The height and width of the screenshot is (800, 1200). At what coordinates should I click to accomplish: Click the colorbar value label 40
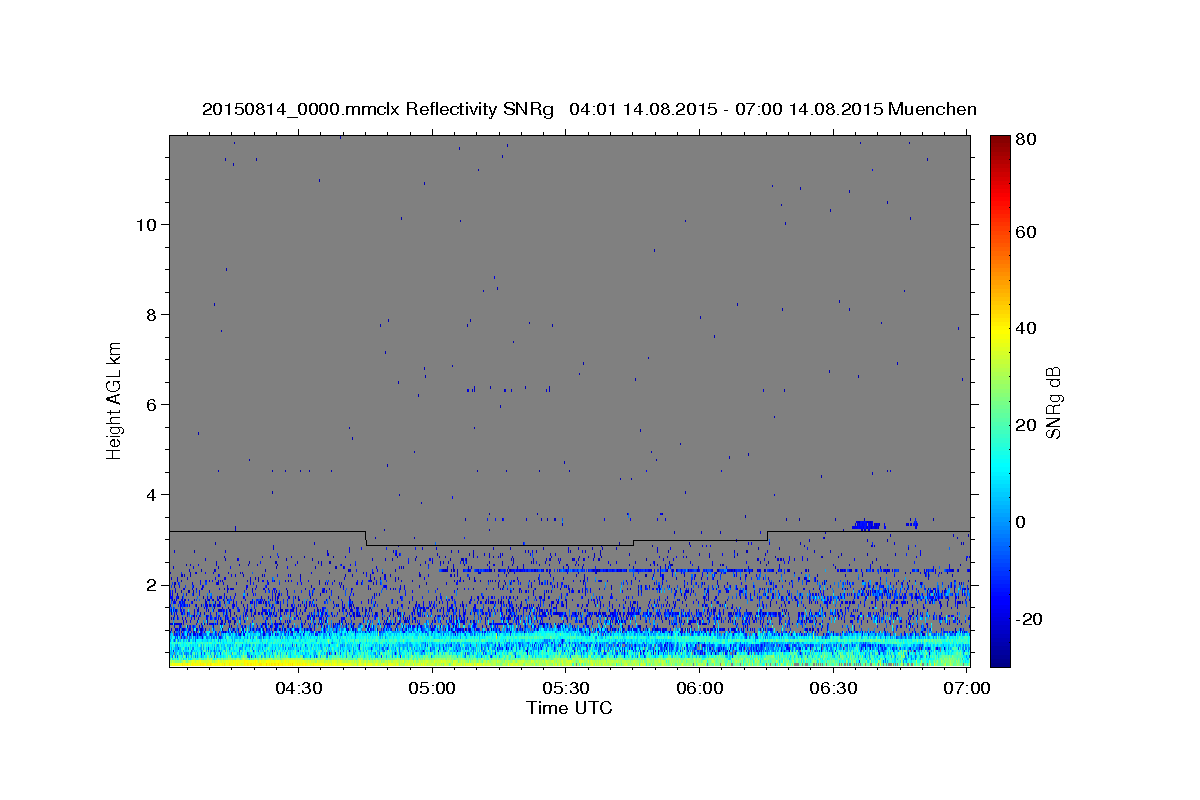coord(1025,328)
